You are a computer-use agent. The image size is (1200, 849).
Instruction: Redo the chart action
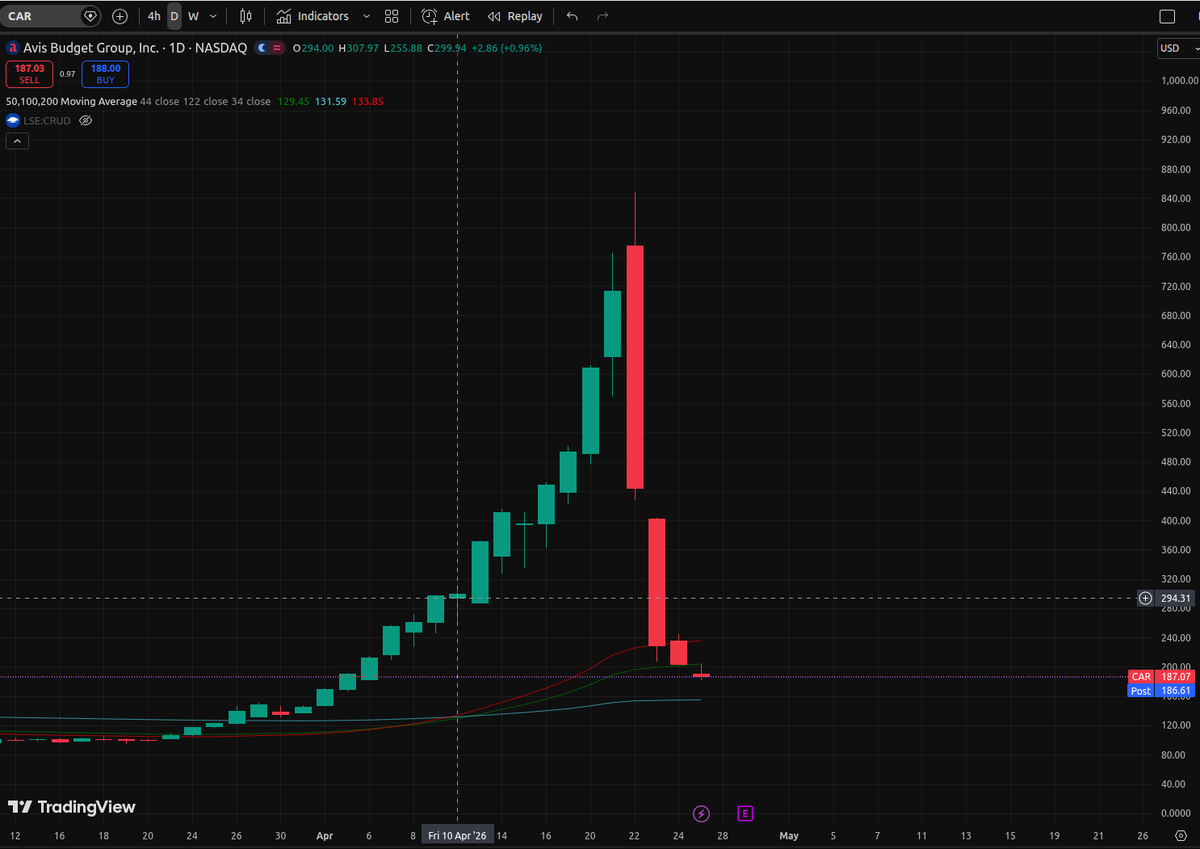(x=602, y=16)
